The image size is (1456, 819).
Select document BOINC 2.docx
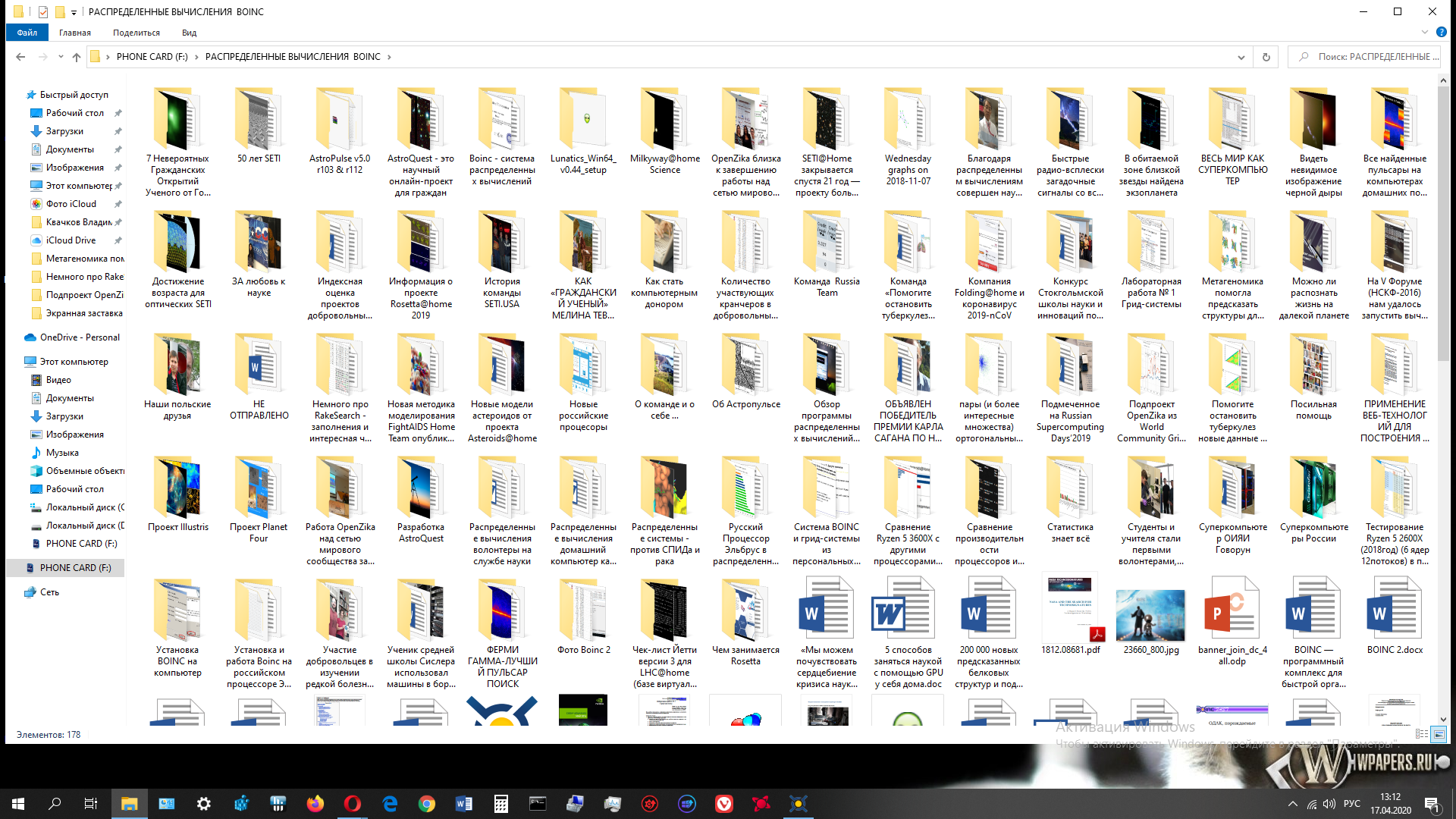pos(1395,617)
